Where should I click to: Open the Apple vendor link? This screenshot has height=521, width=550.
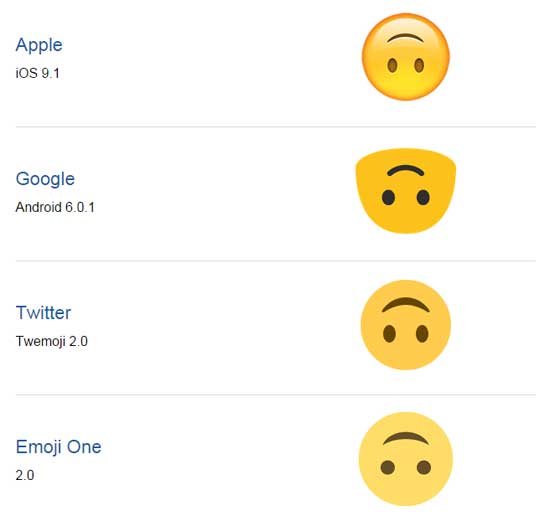pos(39,45)
